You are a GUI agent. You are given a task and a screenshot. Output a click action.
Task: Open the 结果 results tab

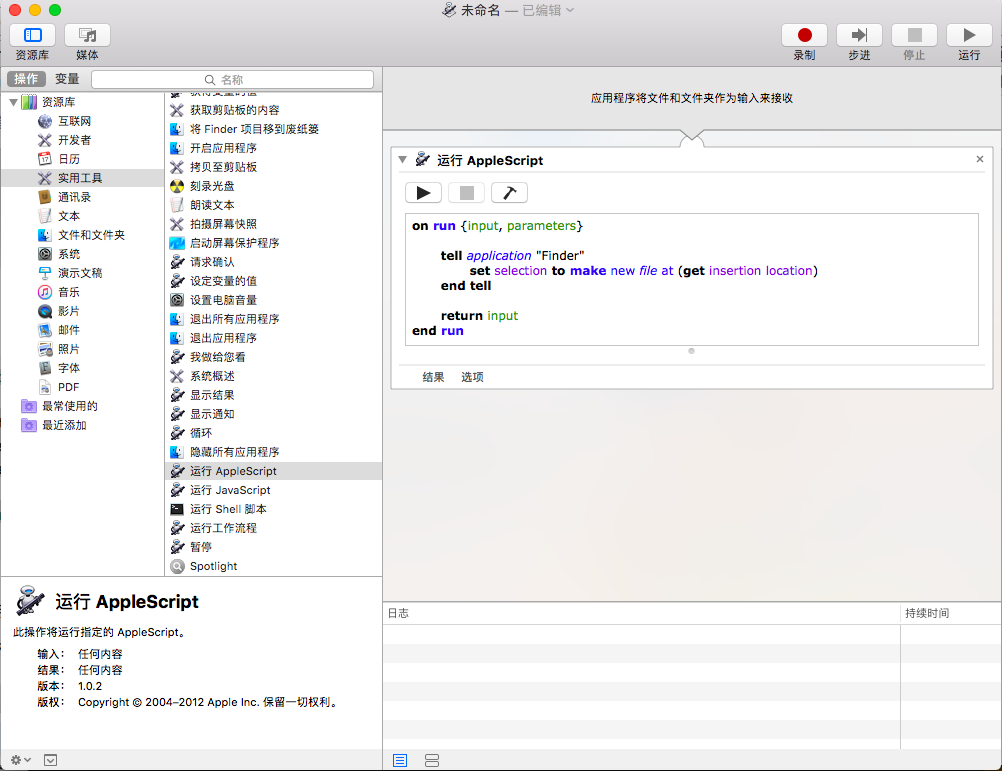pyautogui.click(x=433, y=377)
